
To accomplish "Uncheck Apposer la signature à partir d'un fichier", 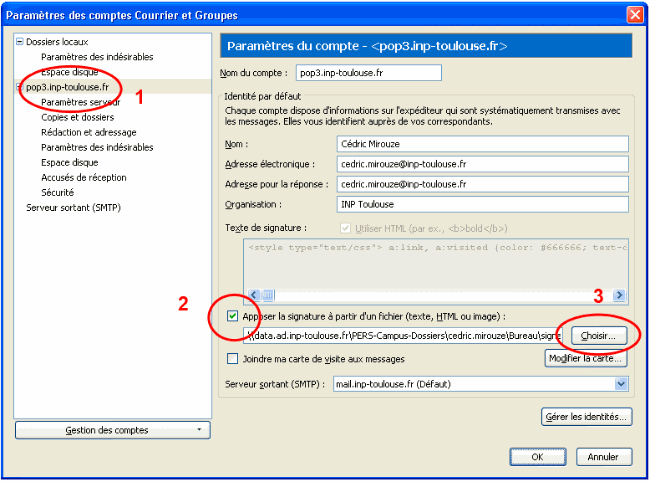I will coord(232,316).
